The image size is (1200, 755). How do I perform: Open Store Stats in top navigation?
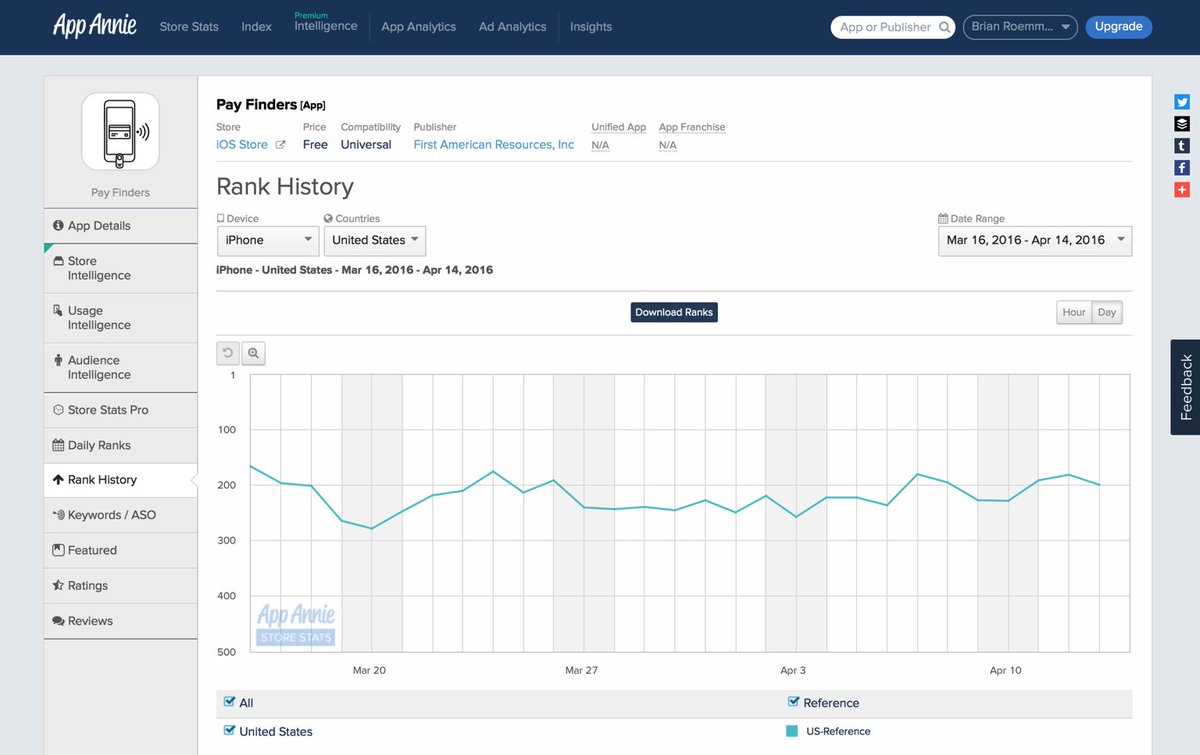[189, 27]
